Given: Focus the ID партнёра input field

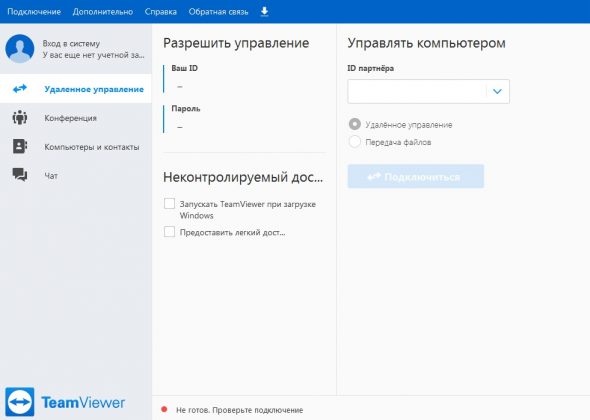Looking at the screenshot, I should pyautogui.click(x=417, y=91).
